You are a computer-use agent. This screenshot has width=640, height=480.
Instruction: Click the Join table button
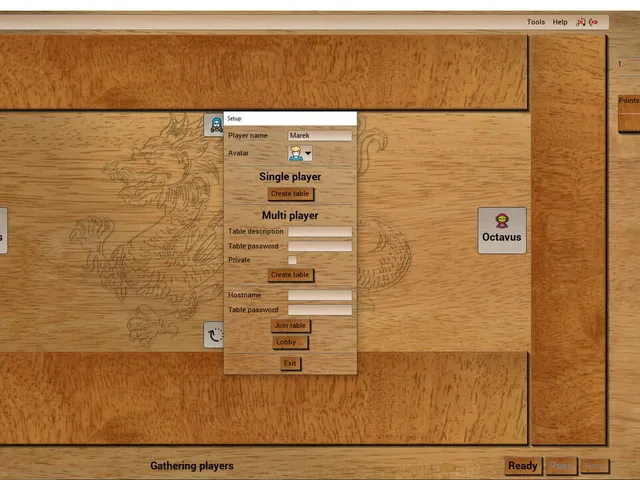[290, 326]
